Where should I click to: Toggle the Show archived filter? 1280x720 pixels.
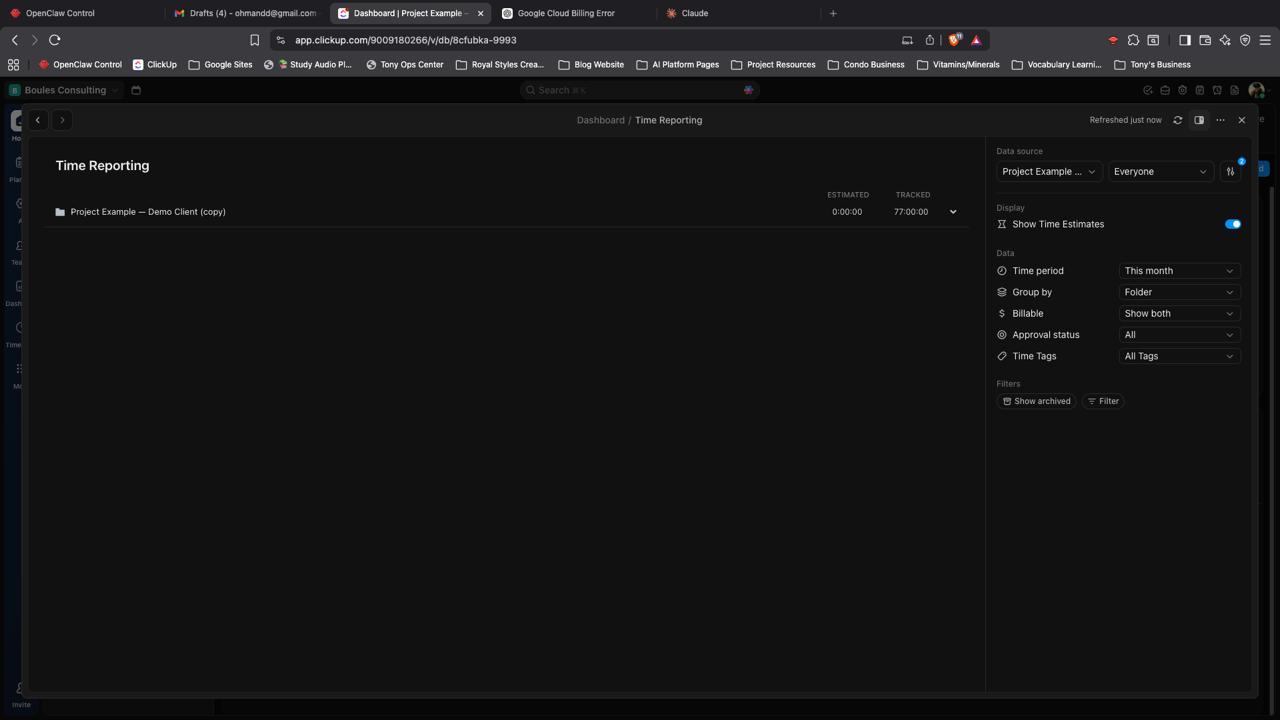coord(1036,401)
